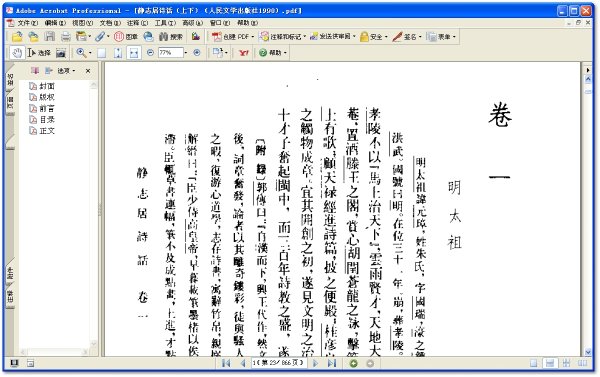Close the bookmarks panel with X

(88, 71)
